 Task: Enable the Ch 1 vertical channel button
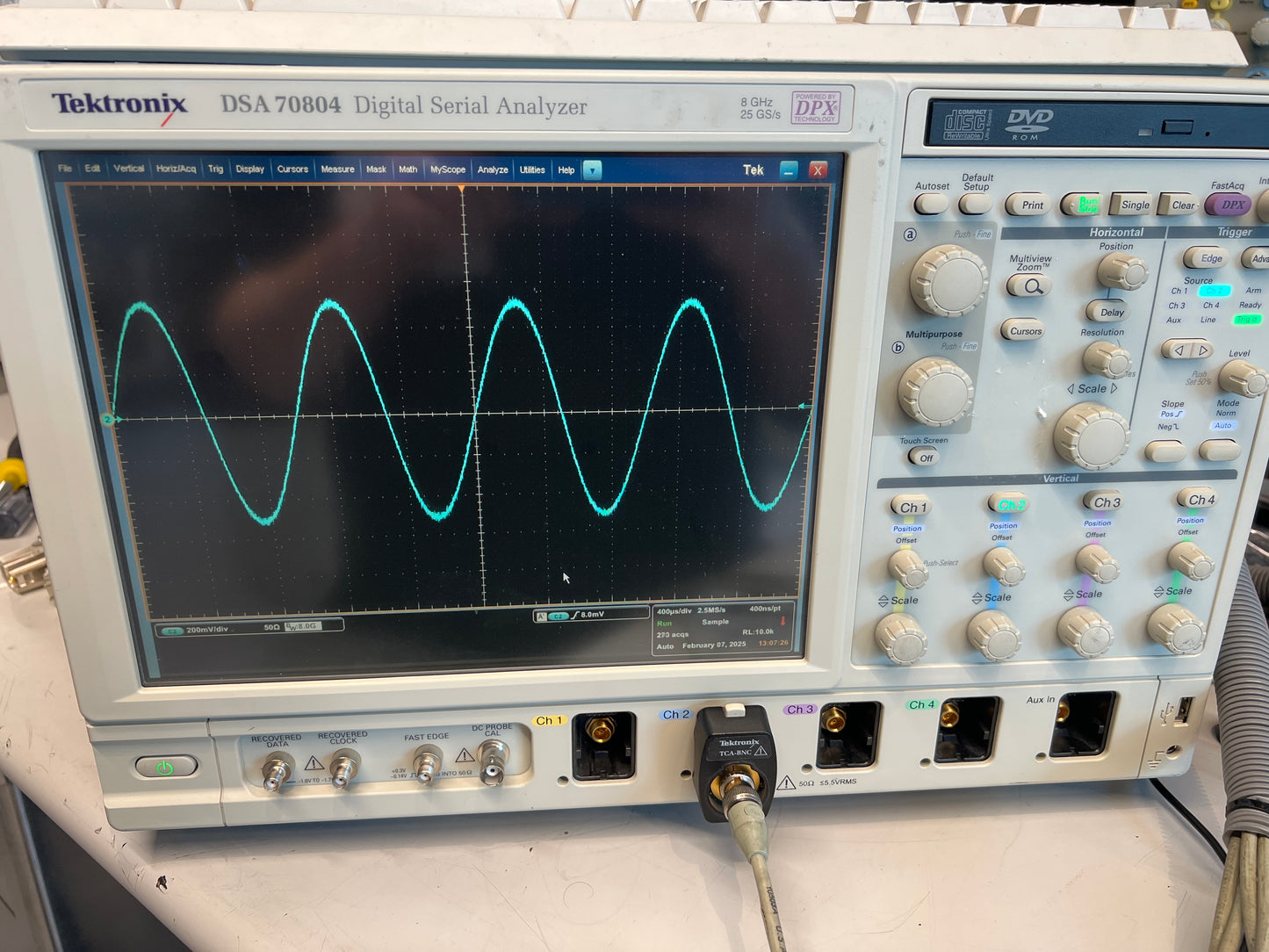pos(912,508)
